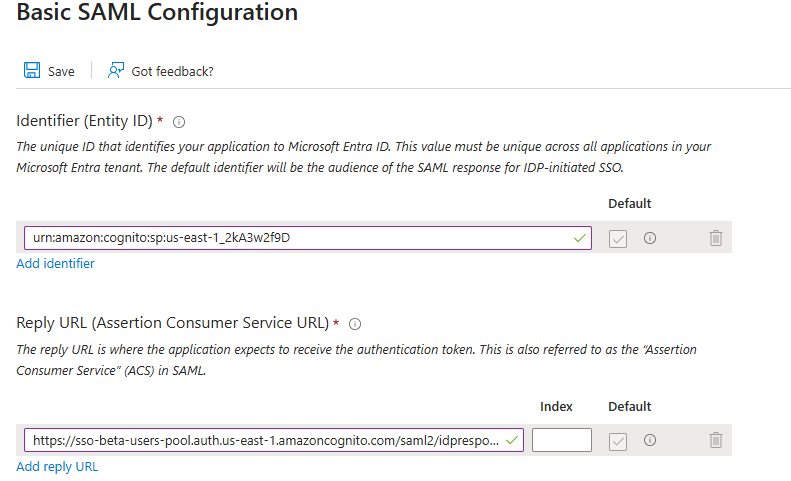This screenshot has height=481, width=791.
Task: Delete the reply URL using the trash icon
Action: [x=715, y=440]
